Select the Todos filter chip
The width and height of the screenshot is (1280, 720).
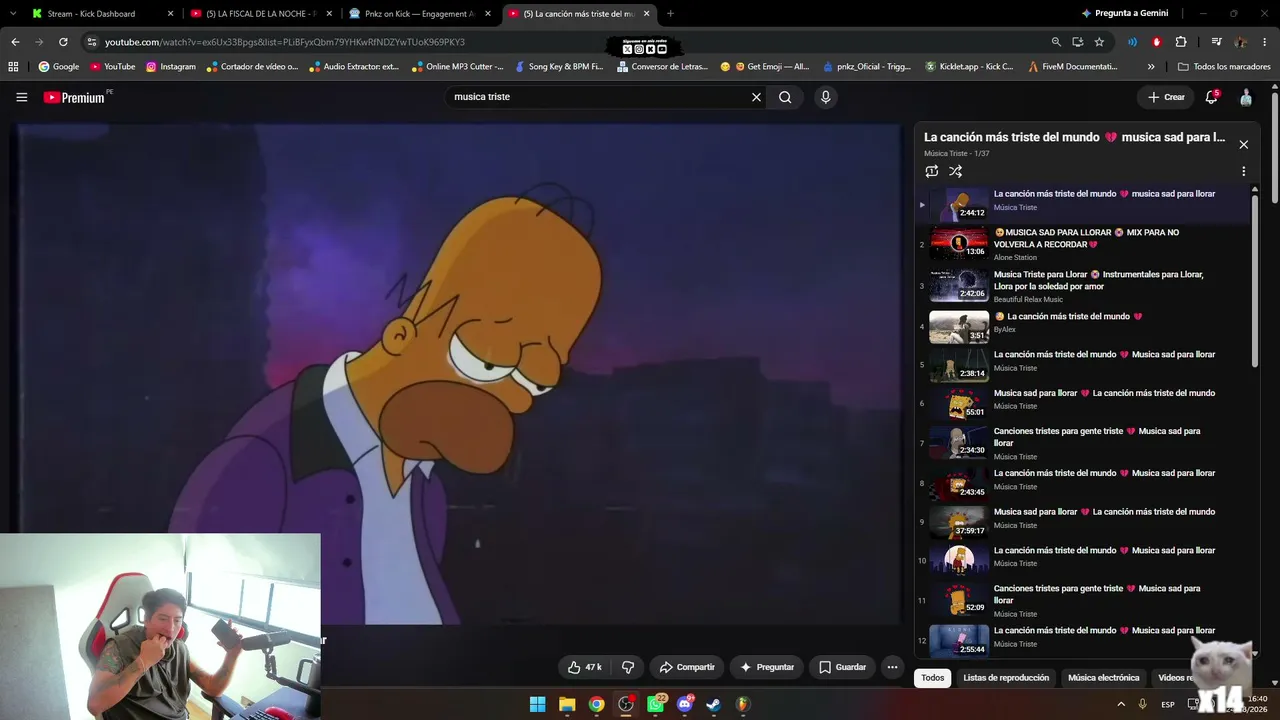click(x=933, y=678)
